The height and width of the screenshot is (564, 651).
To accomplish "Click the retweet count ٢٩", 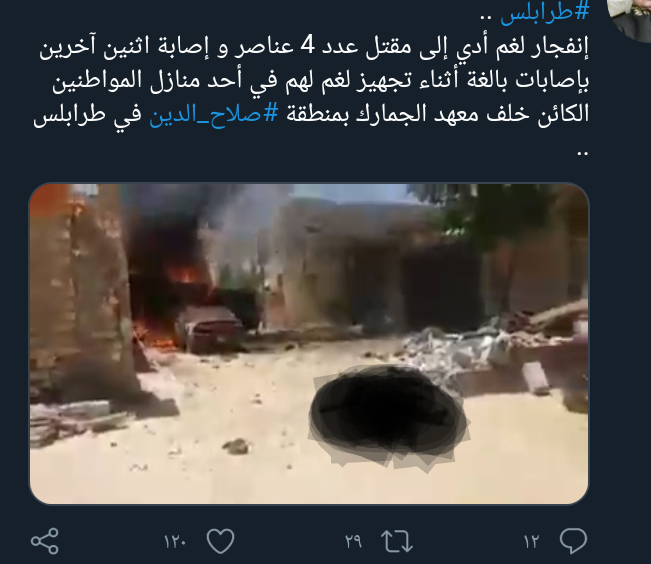I will [x=353, y=542].
